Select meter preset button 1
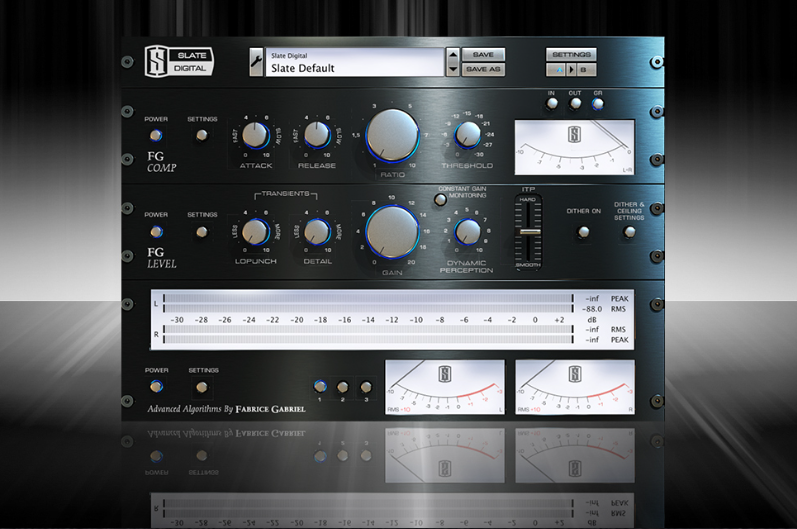Image resolution: width=797 pixels, height=529 pixels. (x=320, y=387)
